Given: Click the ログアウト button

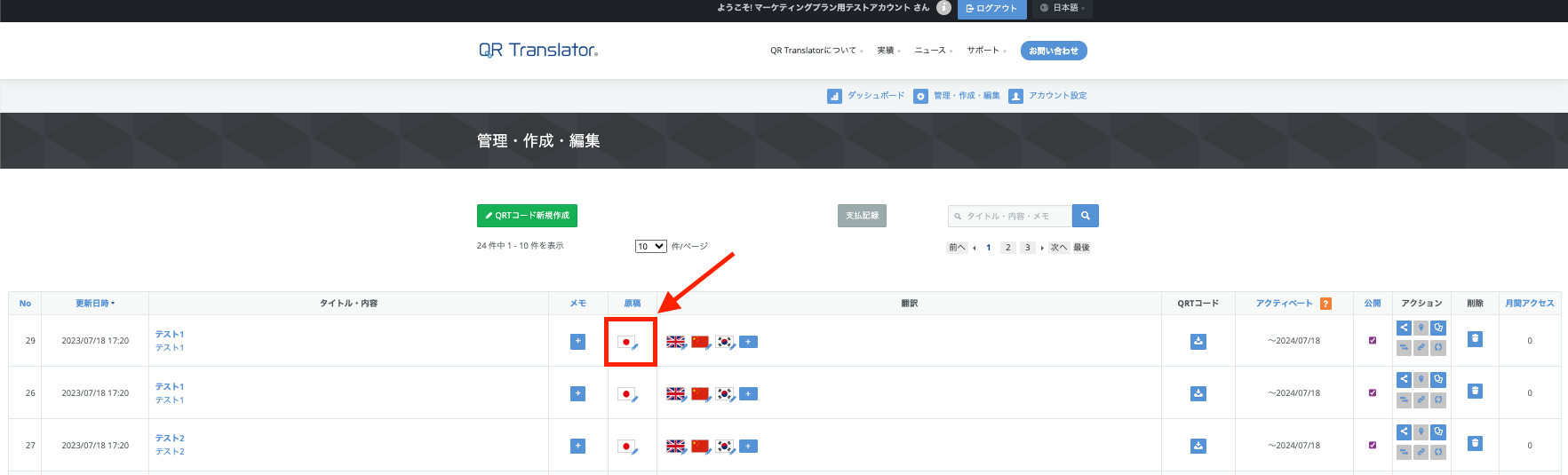Looking at the screenshot, I should tap(992, 9).
